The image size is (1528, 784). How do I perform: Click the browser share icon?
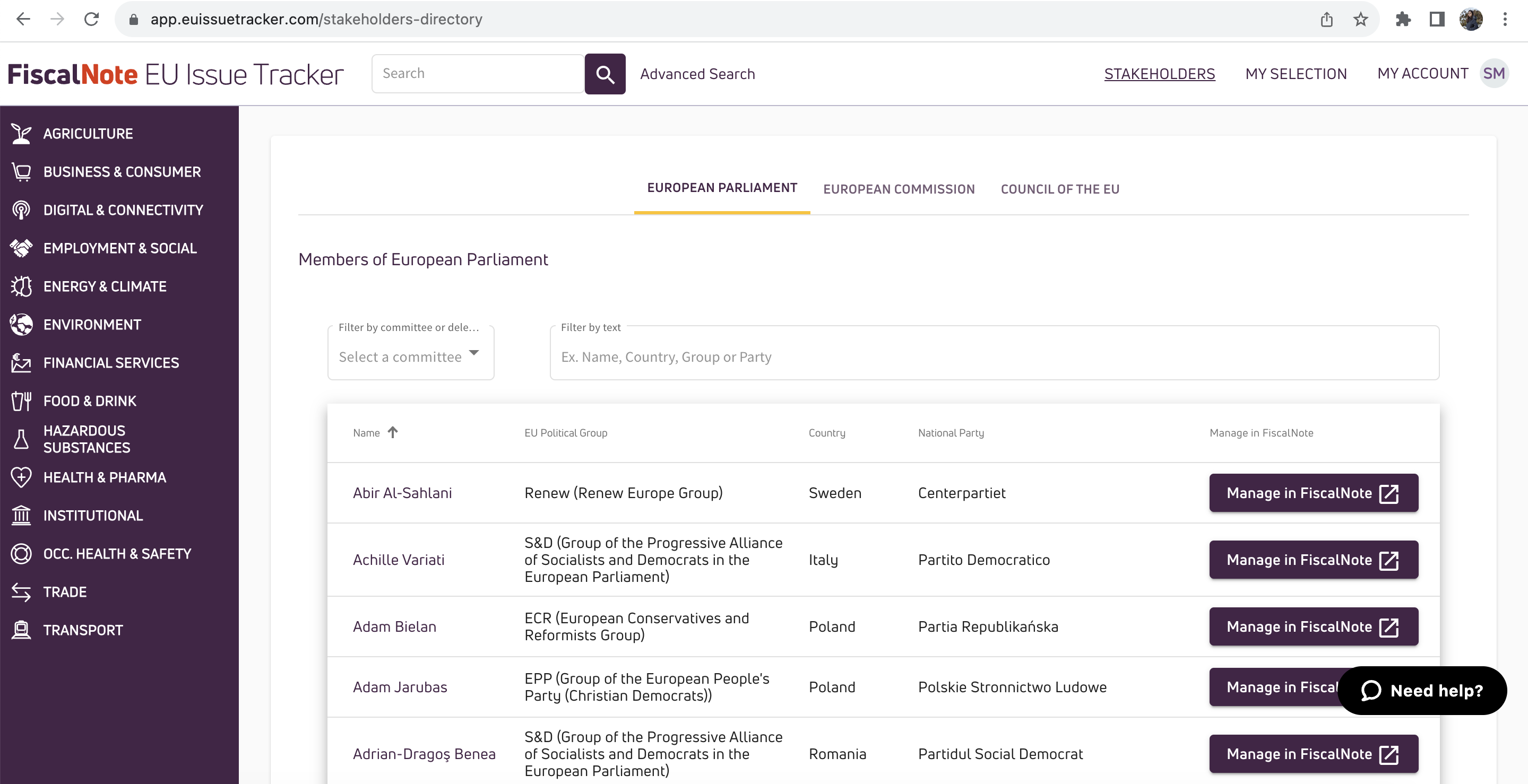tap(1327, 20)
